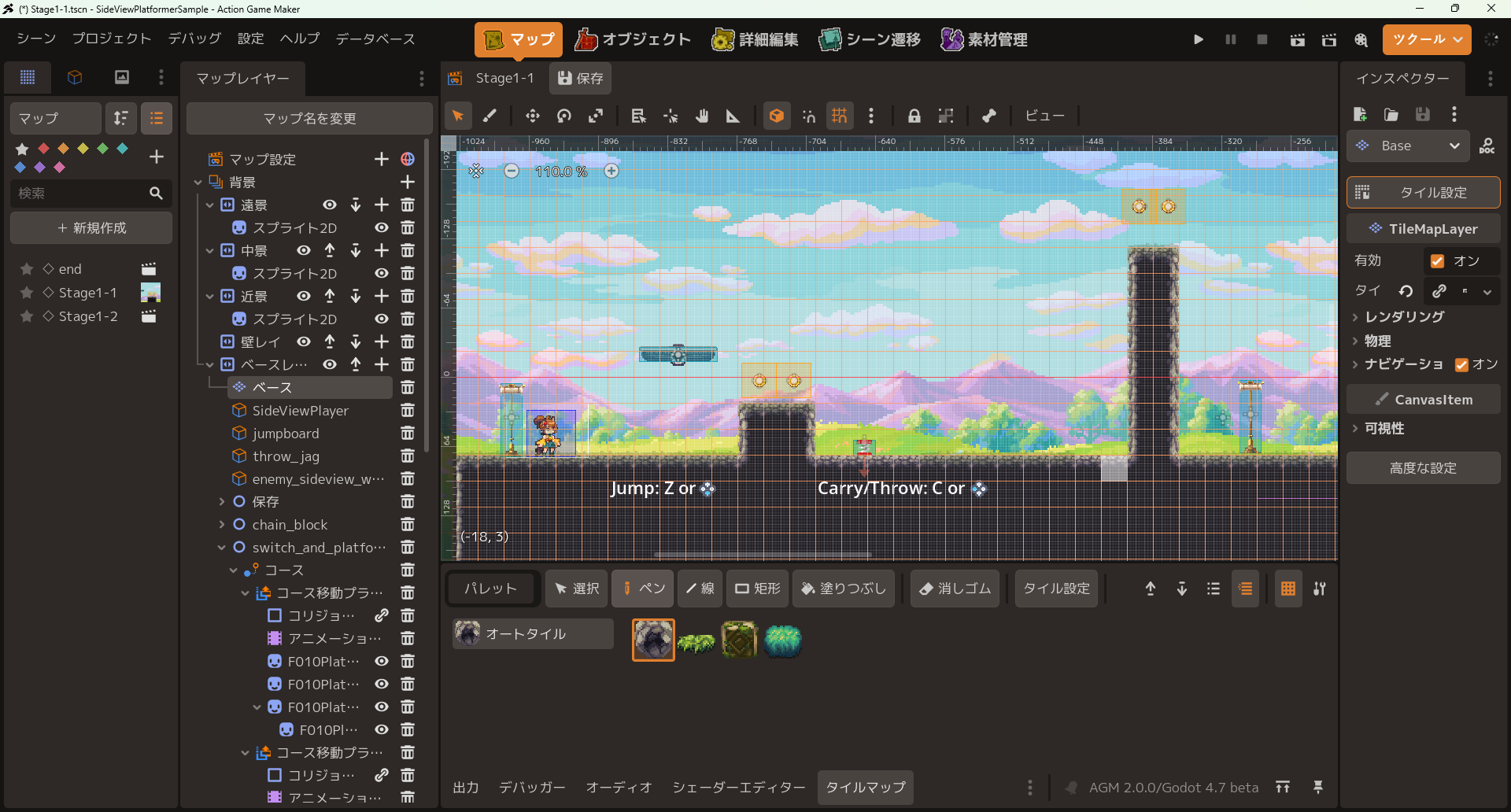Delete the jumpboard object via trash icon

tap(408, 434)
